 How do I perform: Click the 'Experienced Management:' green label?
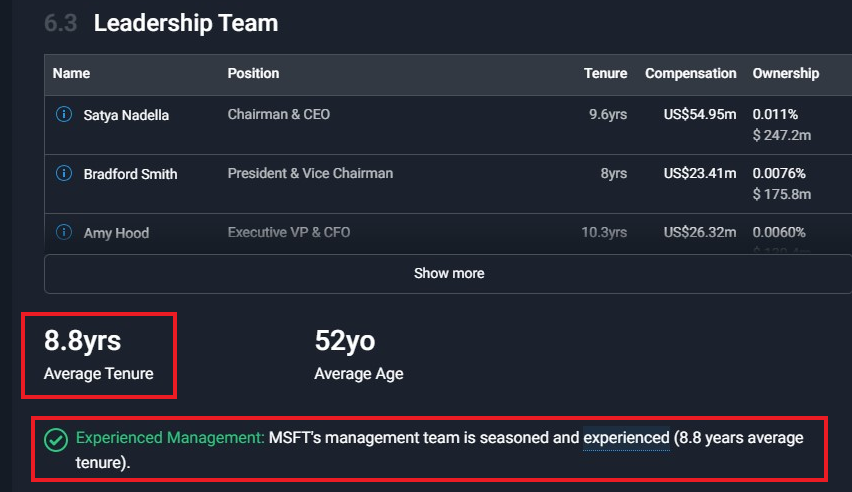170,438
